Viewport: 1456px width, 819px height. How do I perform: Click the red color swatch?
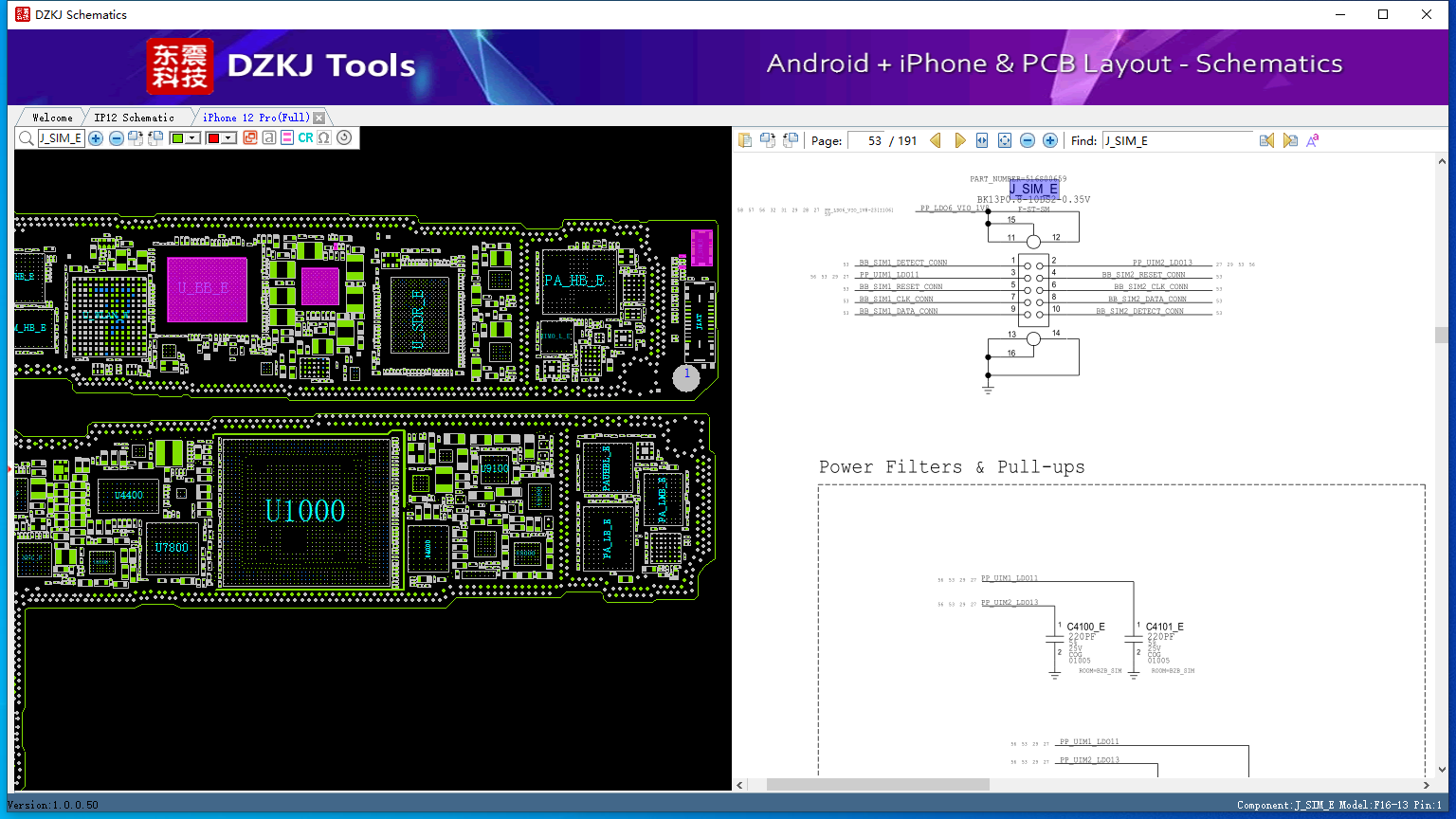213,138
